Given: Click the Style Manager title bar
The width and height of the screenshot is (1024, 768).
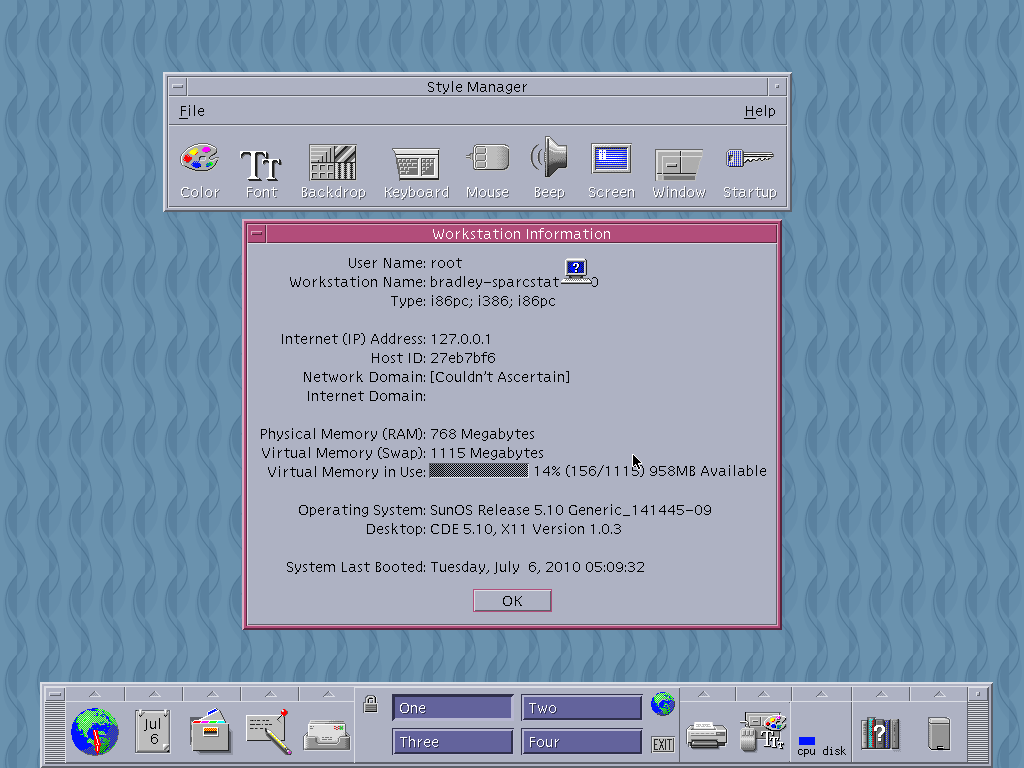Looking at the screenshot, I should pyautogui.click(x=477, y=87).
